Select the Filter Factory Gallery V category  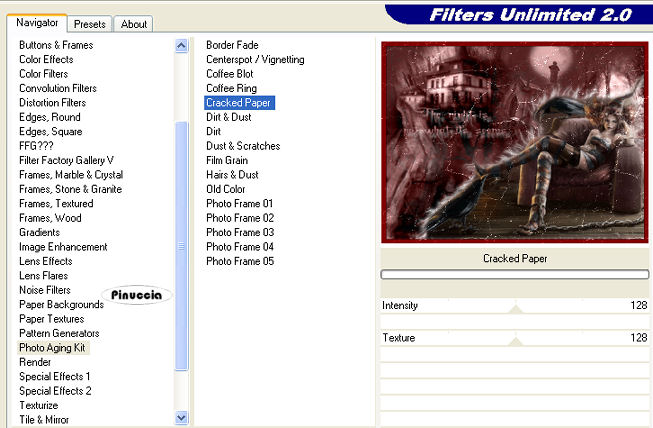click(x=66, y=160)
